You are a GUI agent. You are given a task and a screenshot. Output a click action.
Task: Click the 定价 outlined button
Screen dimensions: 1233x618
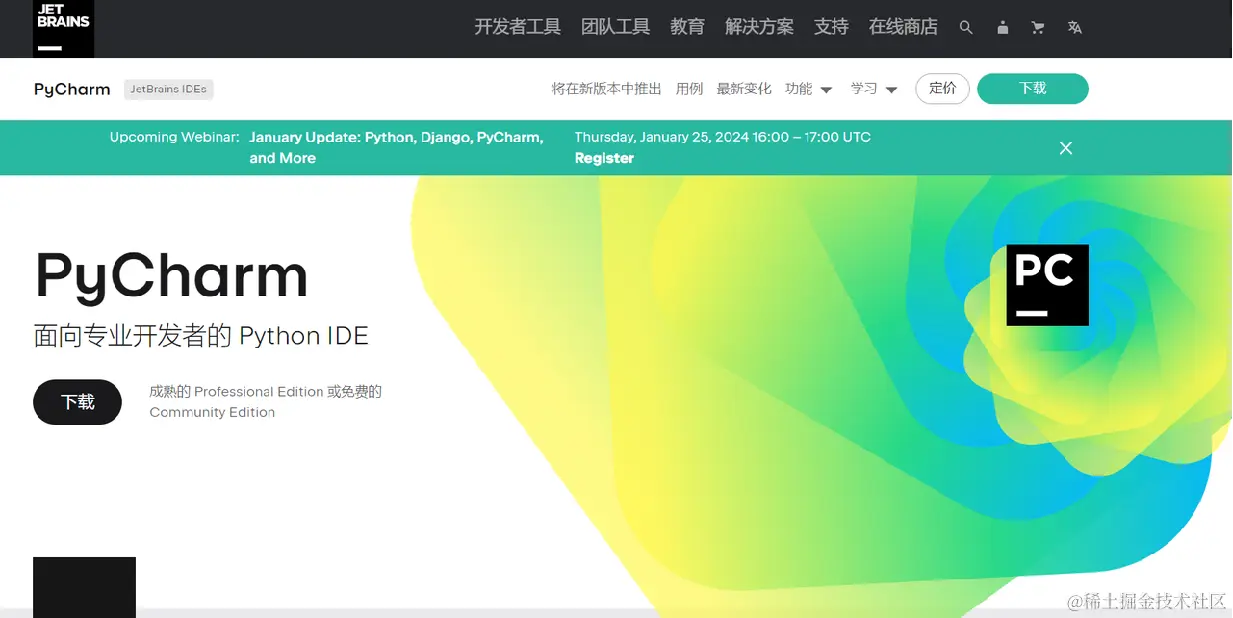942,88
